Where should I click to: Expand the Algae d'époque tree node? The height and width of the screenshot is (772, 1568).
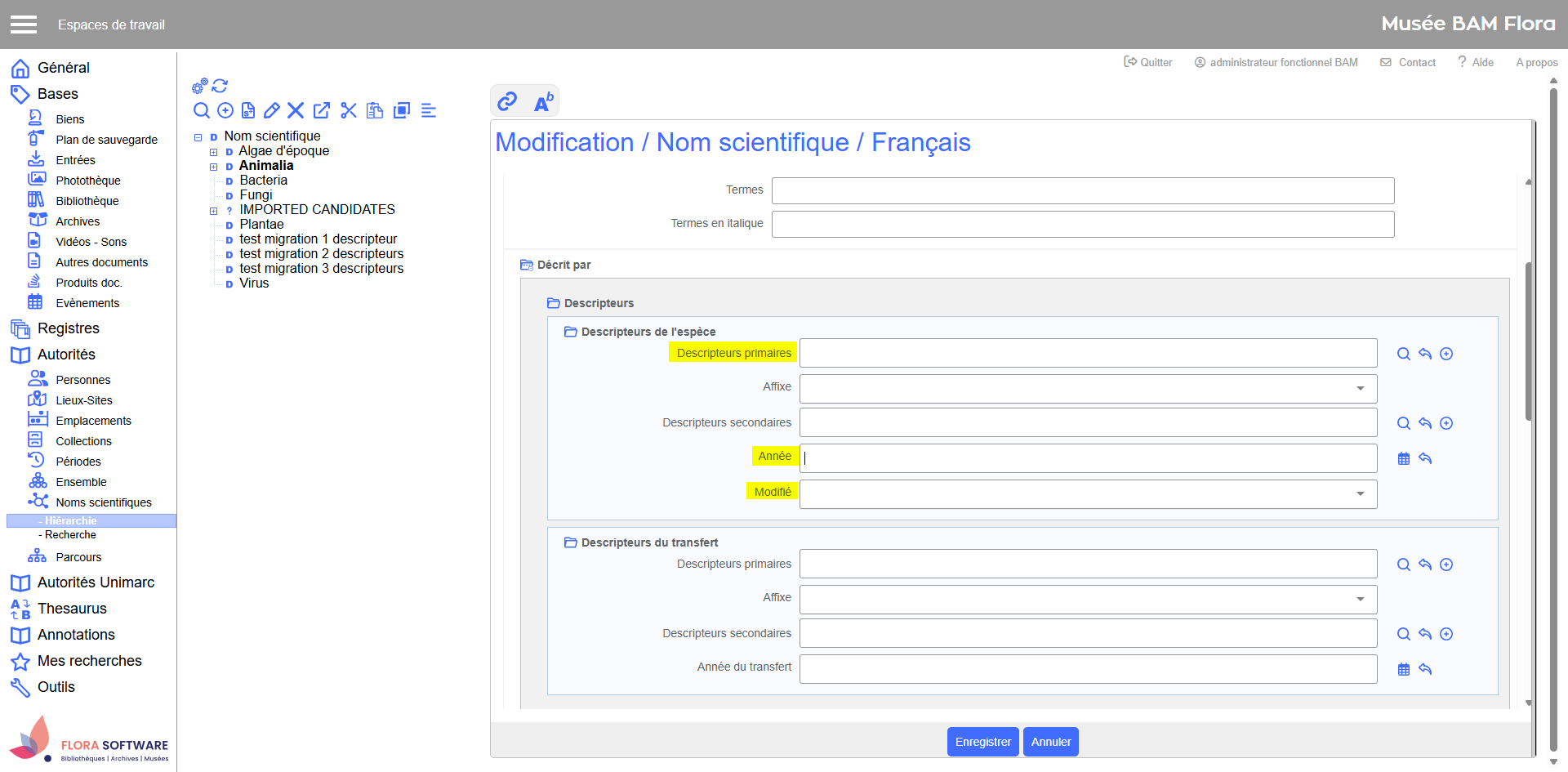tap(213, 152)
